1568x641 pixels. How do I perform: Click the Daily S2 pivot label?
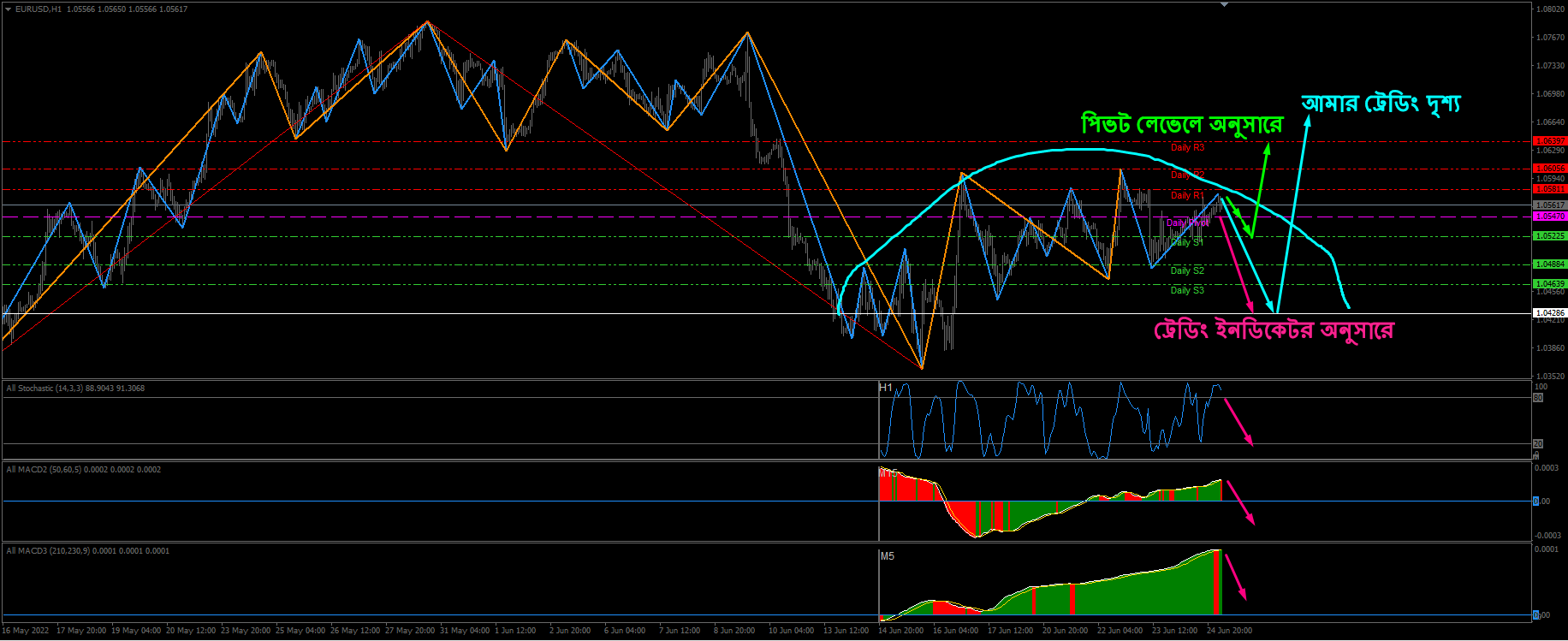[x=1187, y=270]
